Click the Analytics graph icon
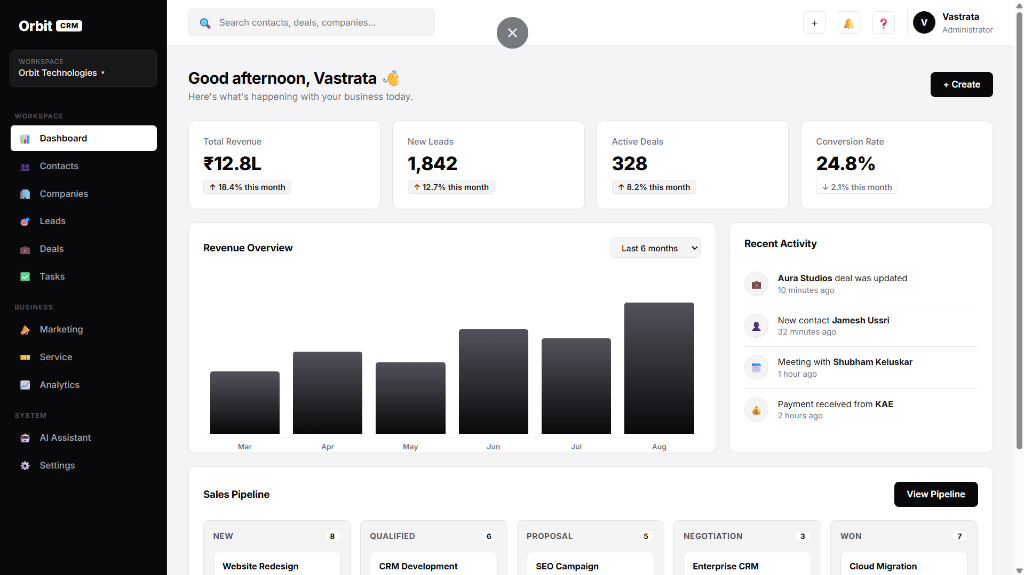Screen dimensions: 1024x575 click(25, 386)
